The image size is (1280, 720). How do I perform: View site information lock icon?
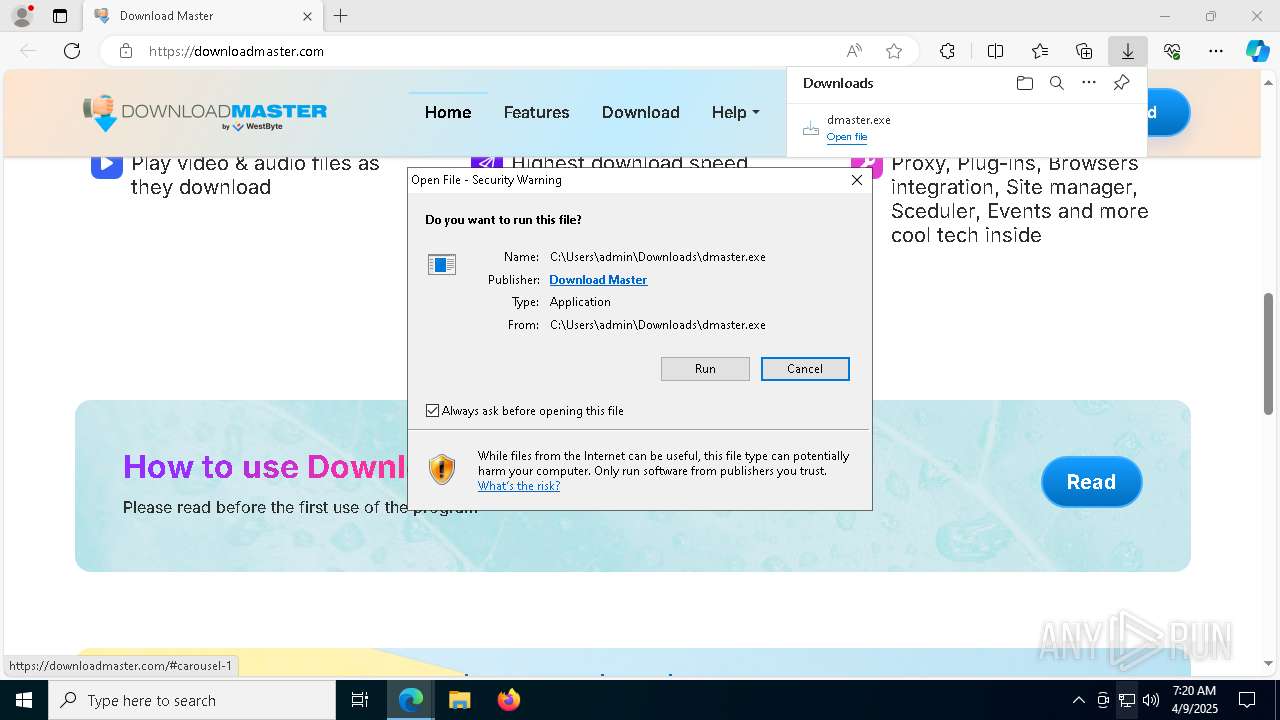(x=126, y=51)
